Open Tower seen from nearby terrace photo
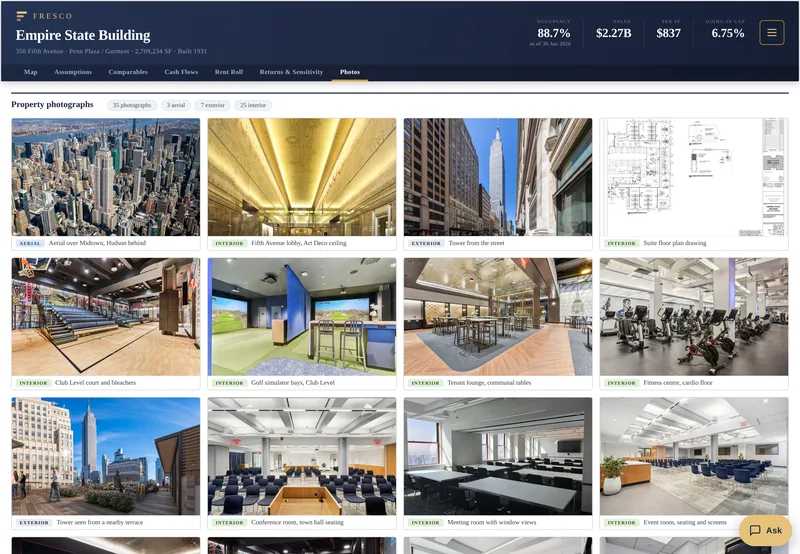Screen dimensions: 800x554 [x=106, y=457]
